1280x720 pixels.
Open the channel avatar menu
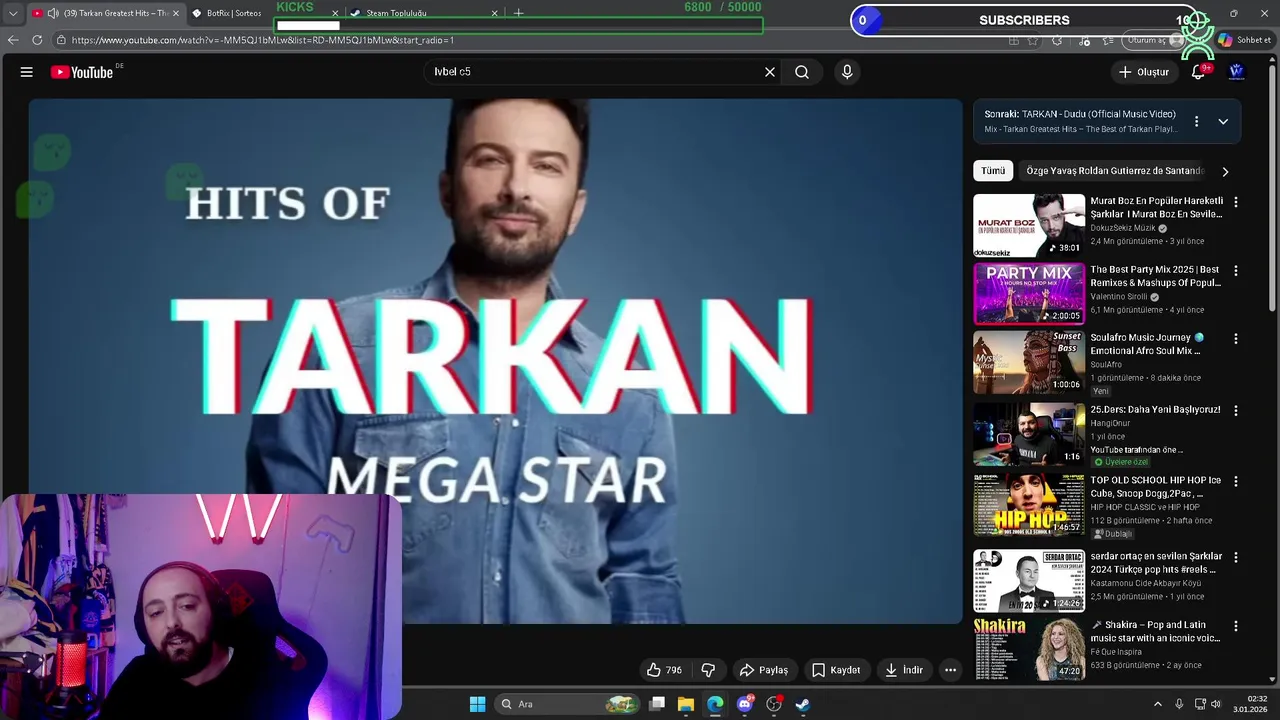(1236, 72)
